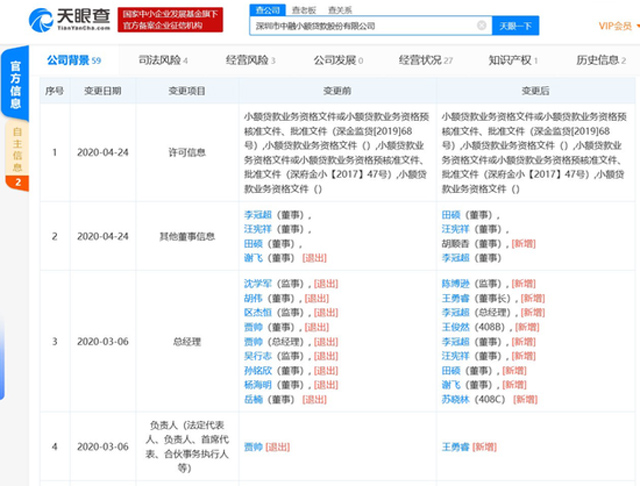Open the 历史信息 tab

coord(601,60)
